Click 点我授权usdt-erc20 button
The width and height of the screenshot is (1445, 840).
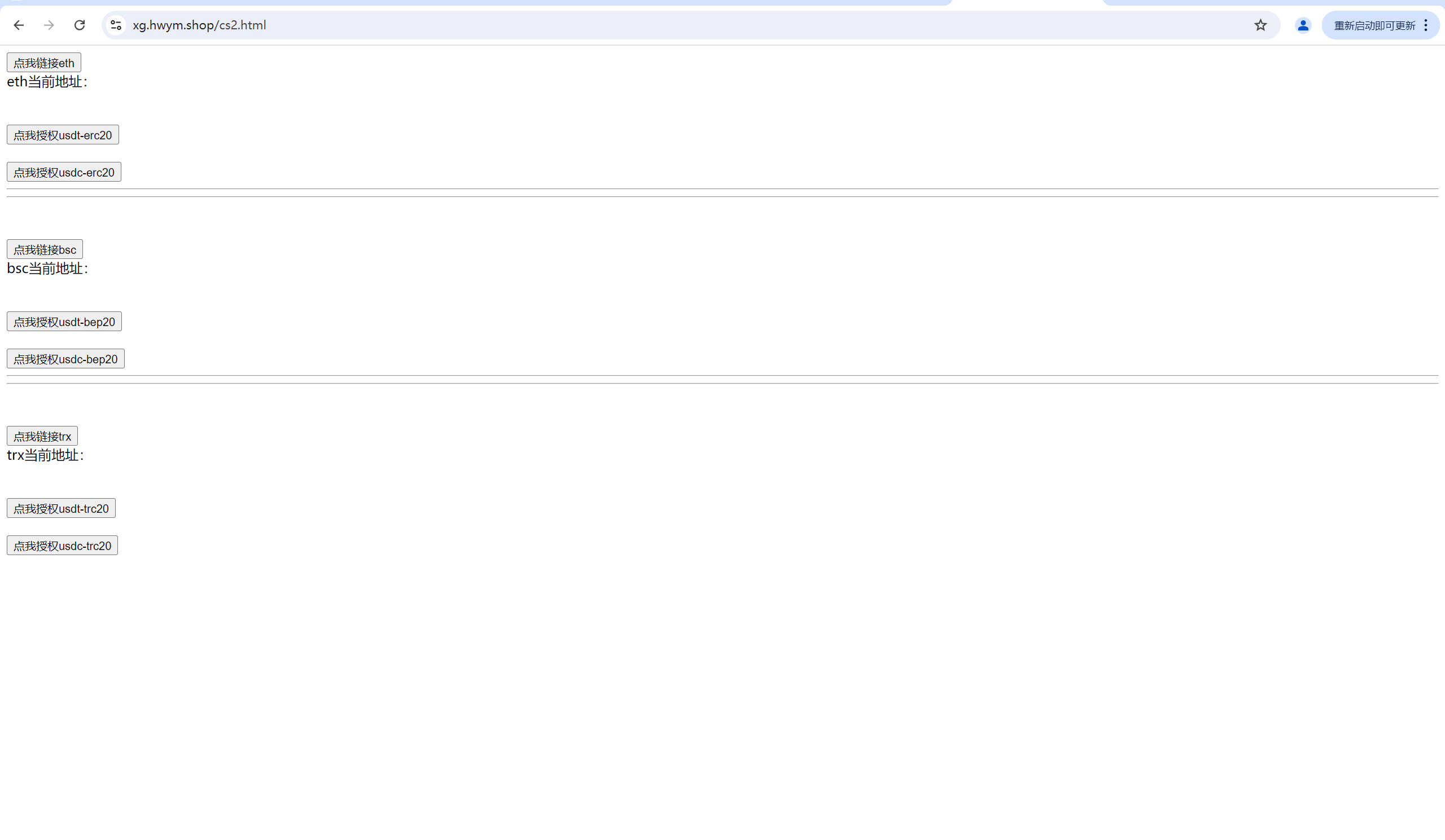tap(63, 135)
